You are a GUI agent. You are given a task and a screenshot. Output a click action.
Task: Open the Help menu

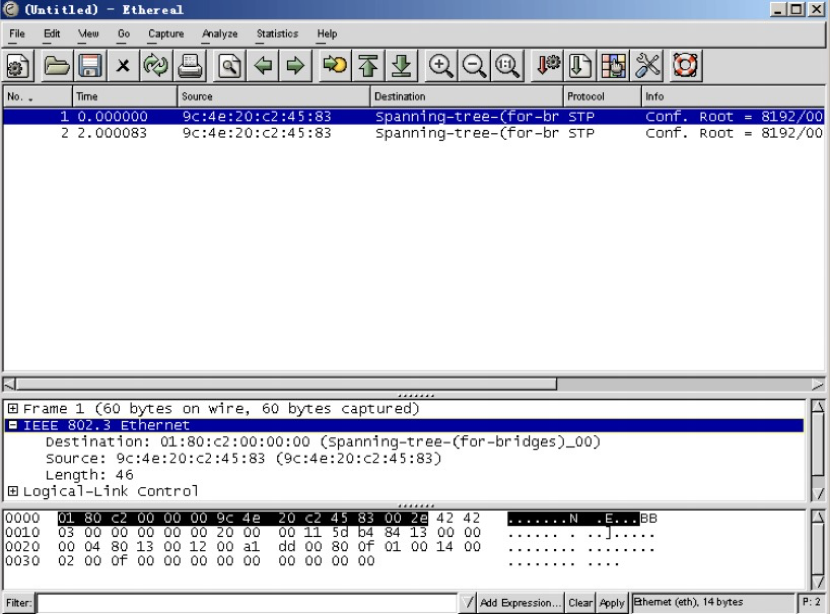(327, 34)
